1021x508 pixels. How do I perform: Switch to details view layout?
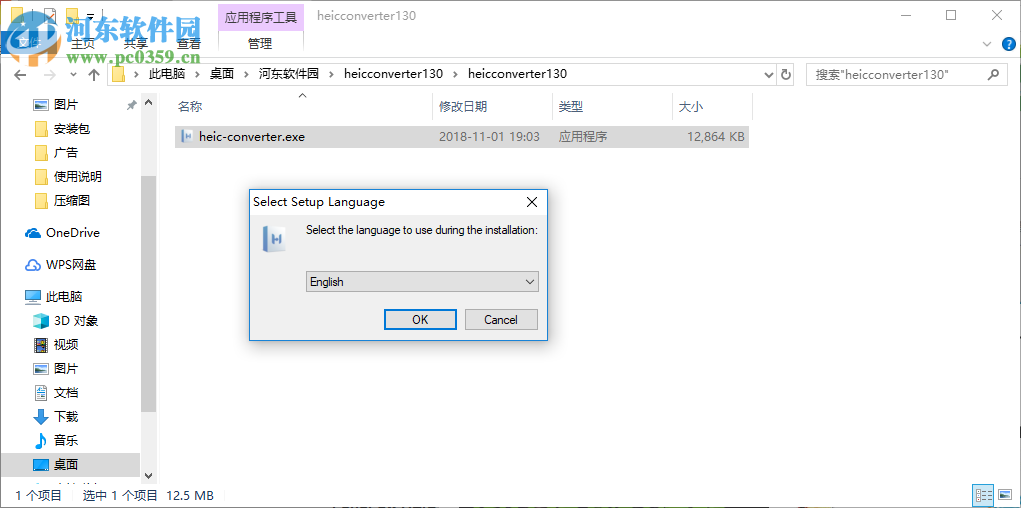984,495
